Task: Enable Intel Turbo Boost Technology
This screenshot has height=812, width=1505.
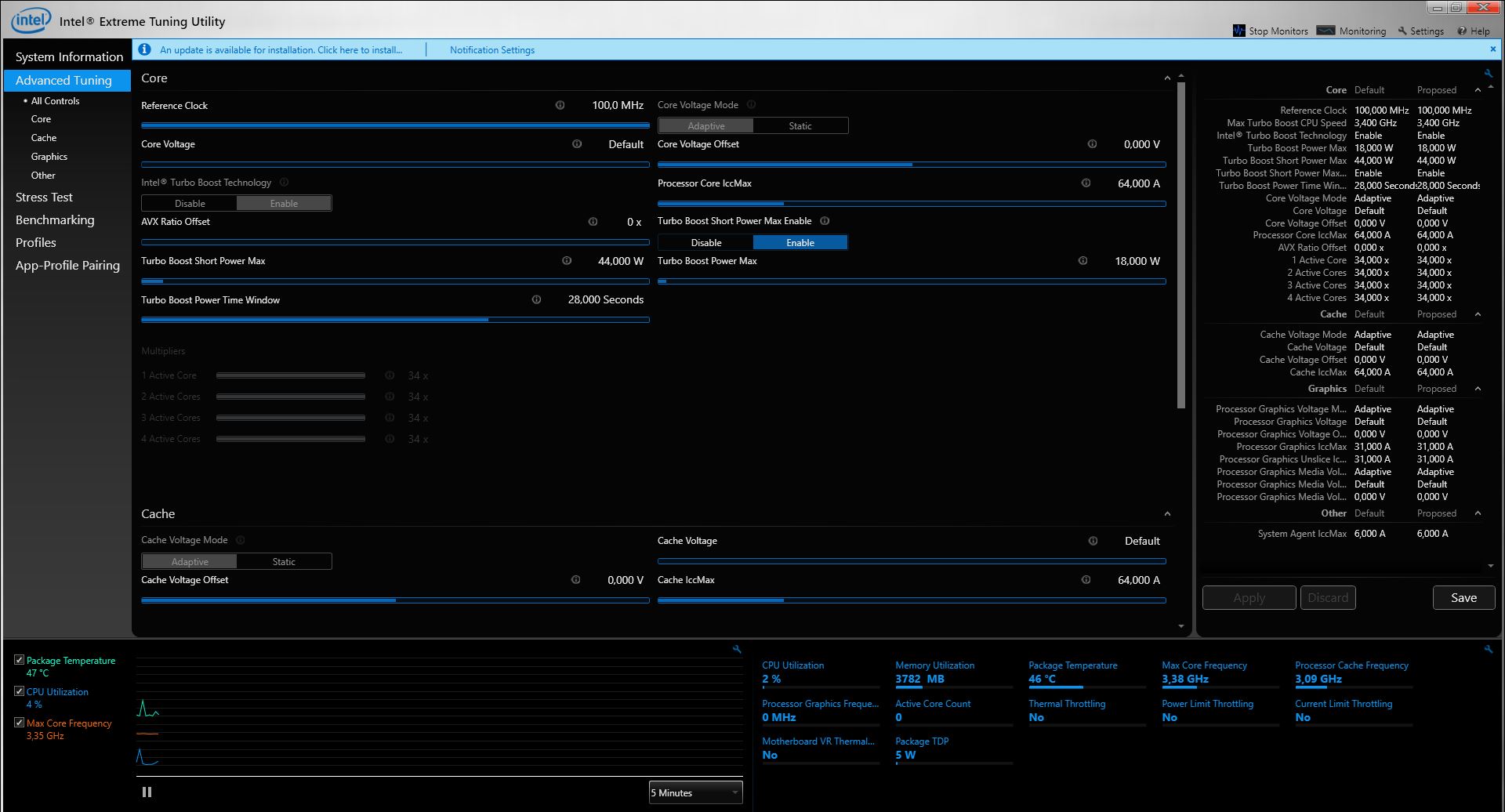Action: coord(284,203)
